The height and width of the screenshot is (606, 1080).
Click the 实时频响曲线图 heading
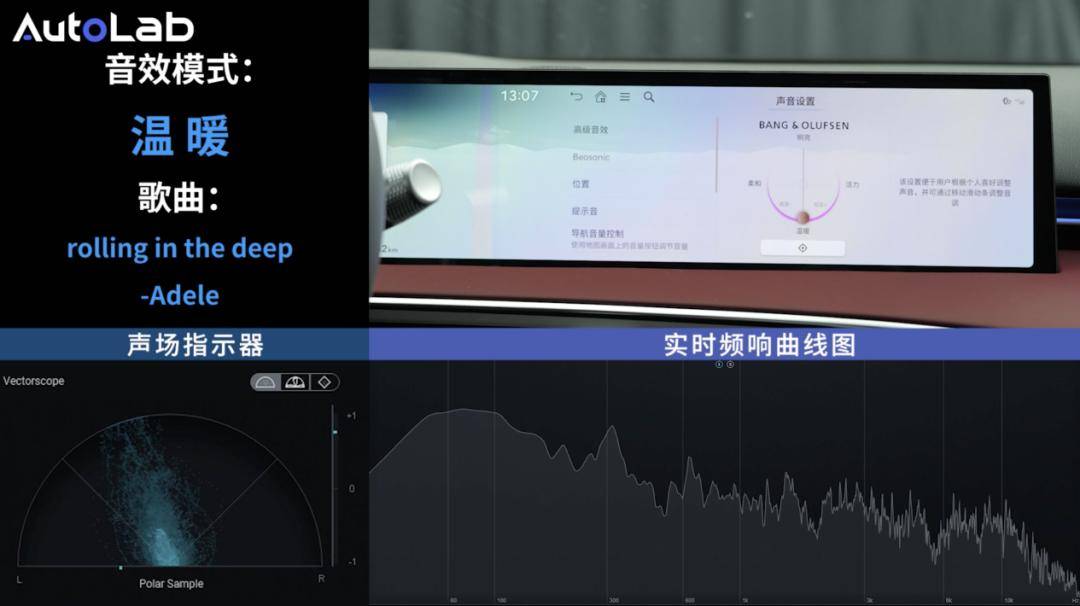tap(760, 345)
